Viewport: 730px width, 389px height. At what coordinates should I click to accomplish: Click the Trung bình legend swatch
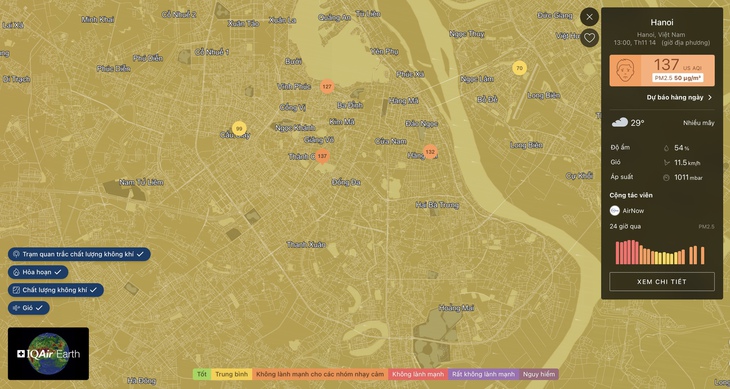pyautogui.click(x=231, y=374)
